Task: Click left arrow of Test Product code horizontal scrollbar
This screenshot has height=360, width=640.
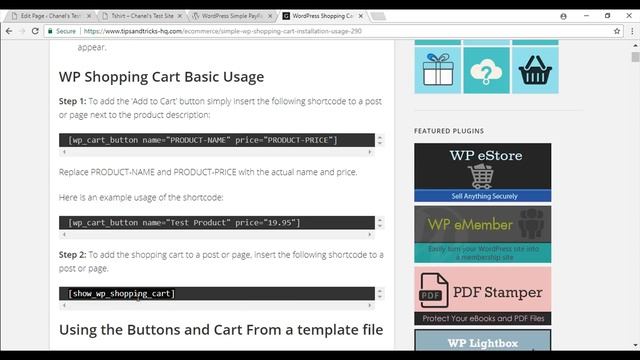Action: point(64,234)
